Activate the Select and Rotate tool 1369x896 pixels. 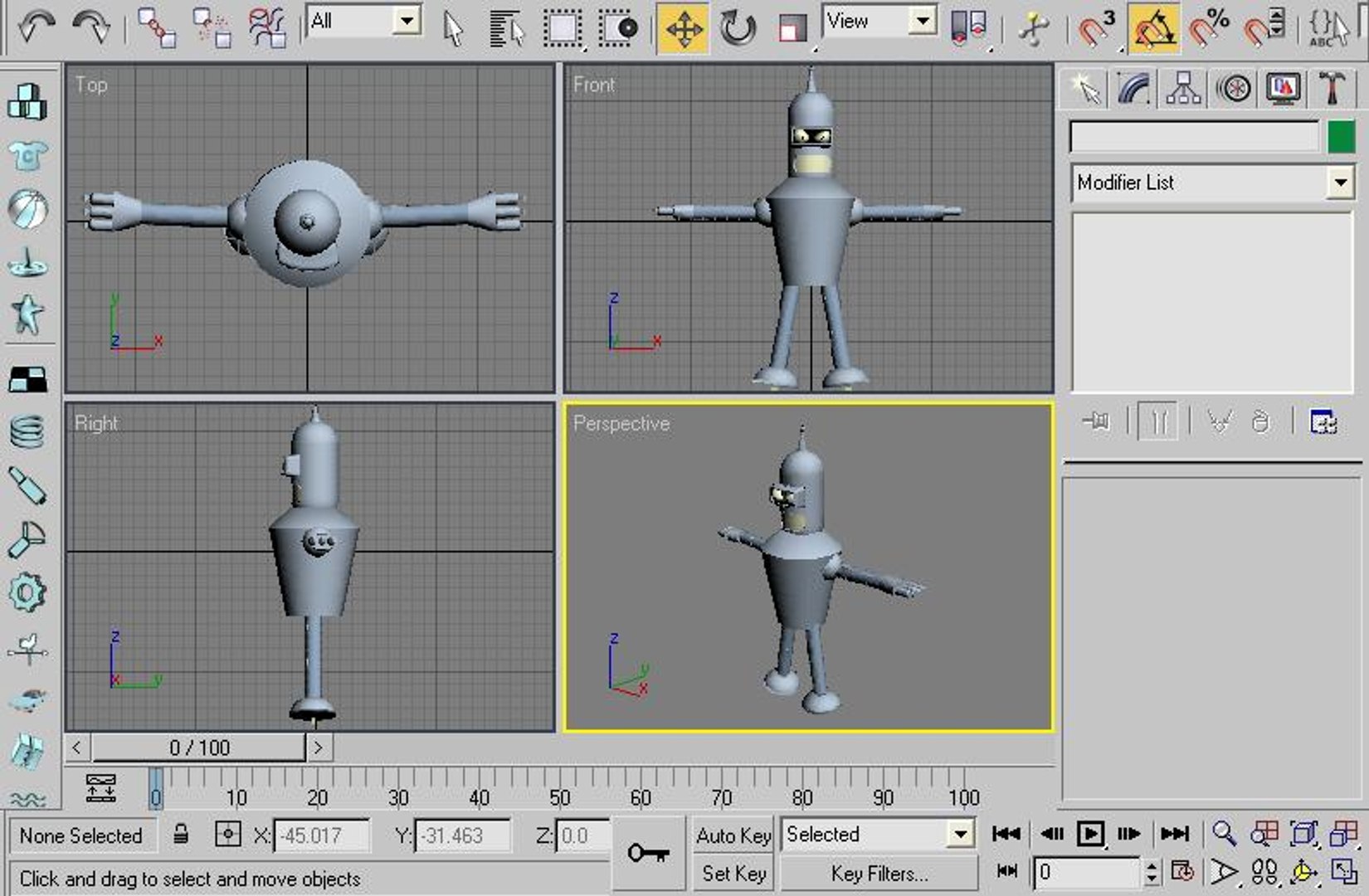point(737,30)
